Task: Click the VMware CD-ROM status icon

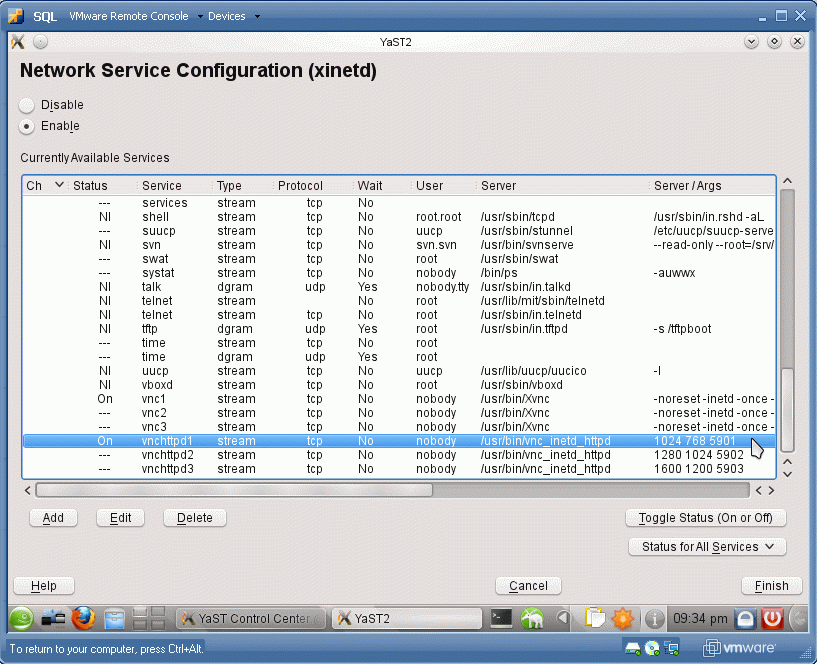Action: point(652,648)
